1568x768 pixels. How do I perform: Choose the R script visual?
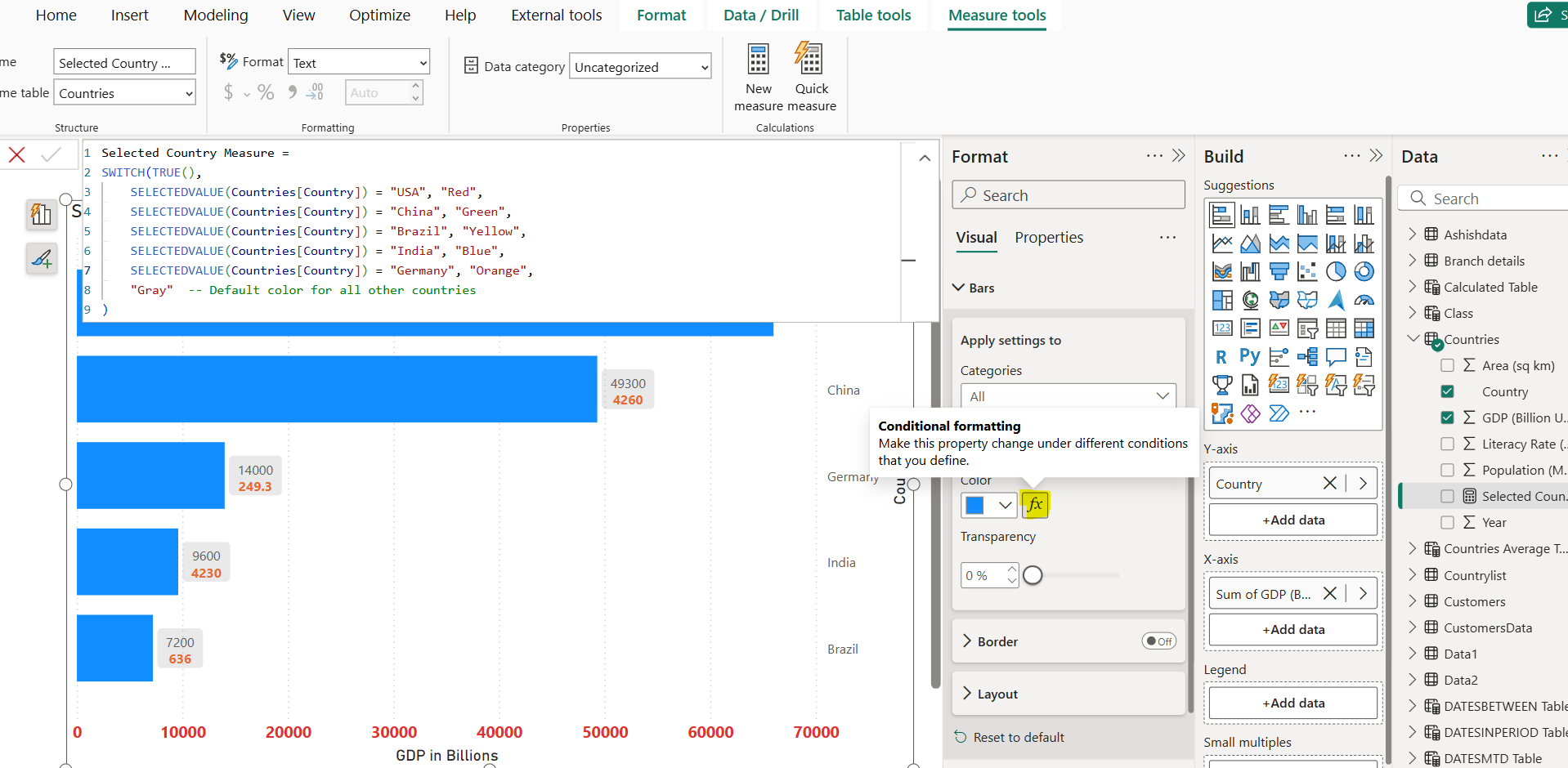(1221, 356)
